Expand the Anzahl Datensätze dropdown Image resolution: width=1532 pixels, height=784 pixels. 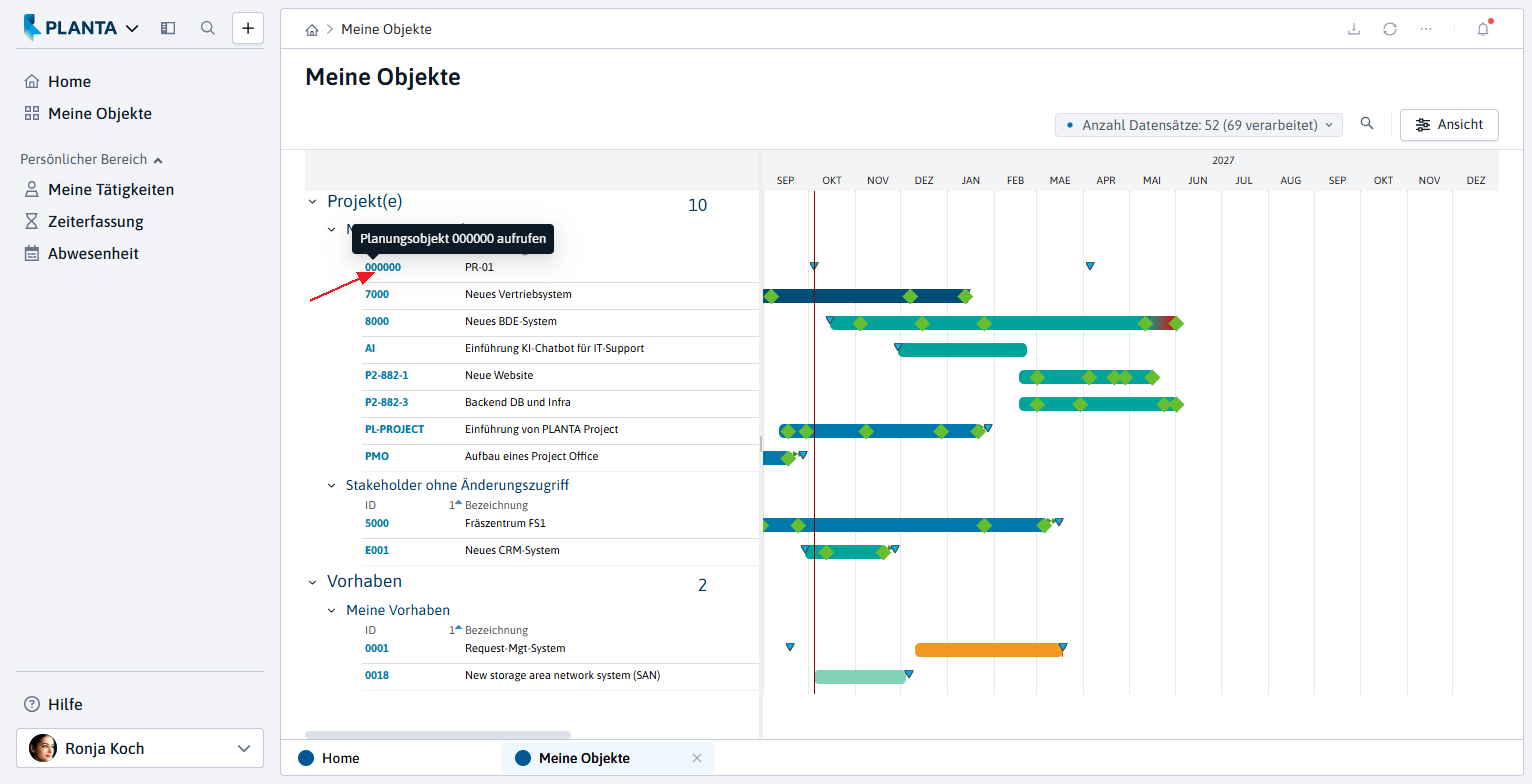(x=1200, y=125)
